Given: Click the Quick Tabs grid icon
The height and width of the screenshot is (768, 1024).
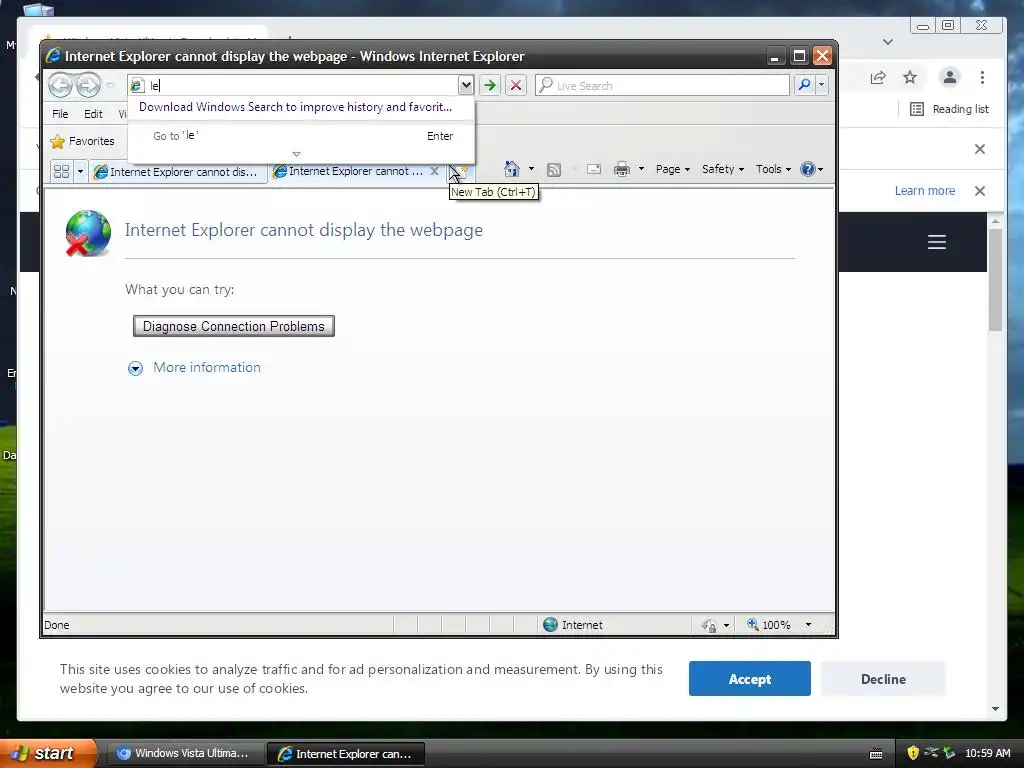Looking at the screenshot, I should [x=61, y=171].
